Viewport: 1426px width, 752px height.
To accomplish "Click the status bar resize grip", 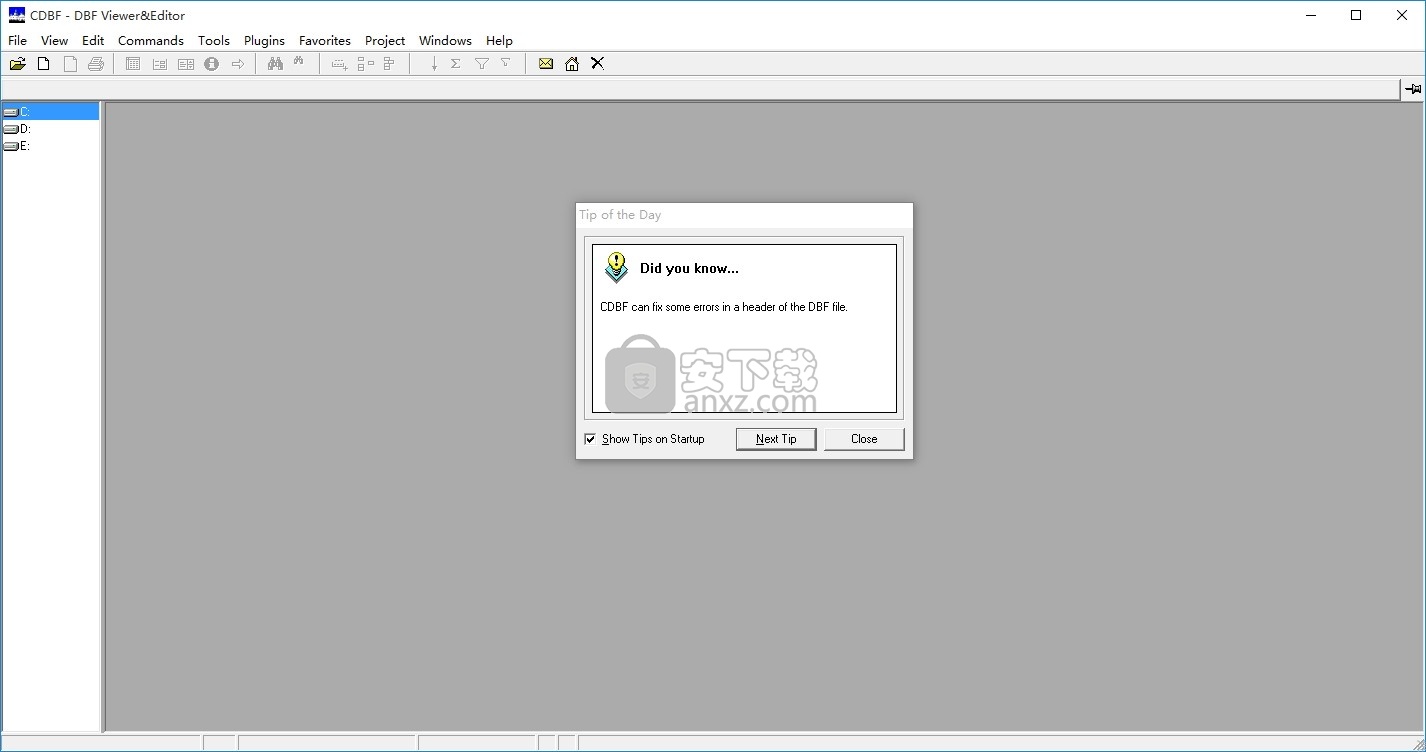I will pyautogui.click(x=1417, y=743).
